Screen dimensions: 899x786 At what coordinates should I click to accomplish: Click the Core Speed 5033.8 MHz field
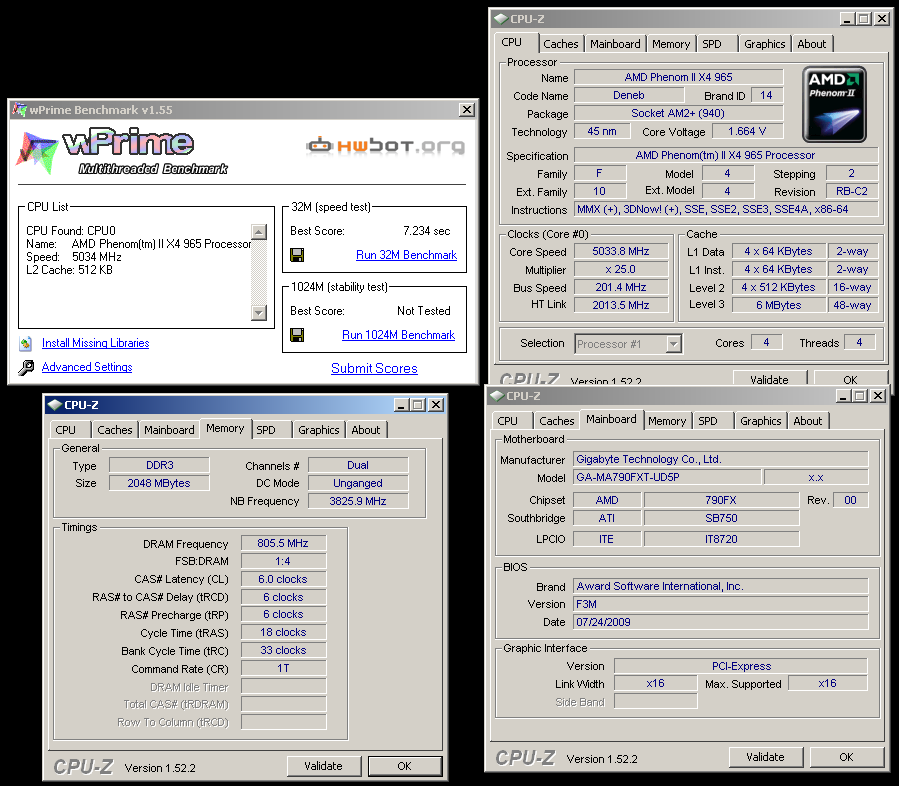point(621,251)
